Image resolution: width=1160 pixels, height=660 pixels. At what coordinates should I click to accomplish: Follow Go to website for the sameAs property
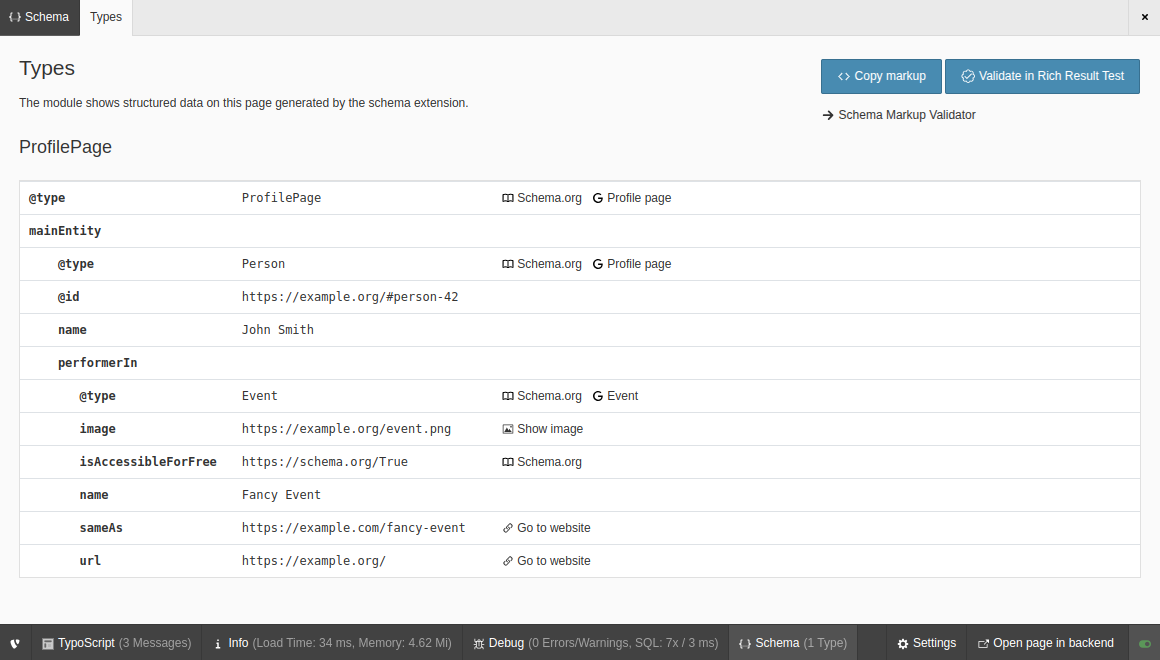point(546,527)
